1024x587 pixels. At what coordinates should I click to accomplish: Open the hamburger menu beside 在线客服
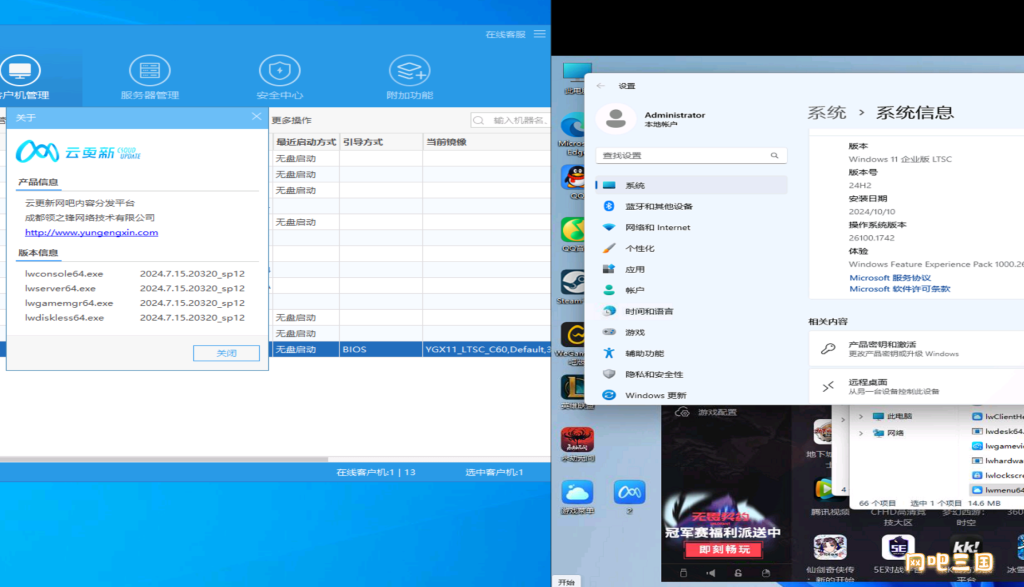pos(539,34)
